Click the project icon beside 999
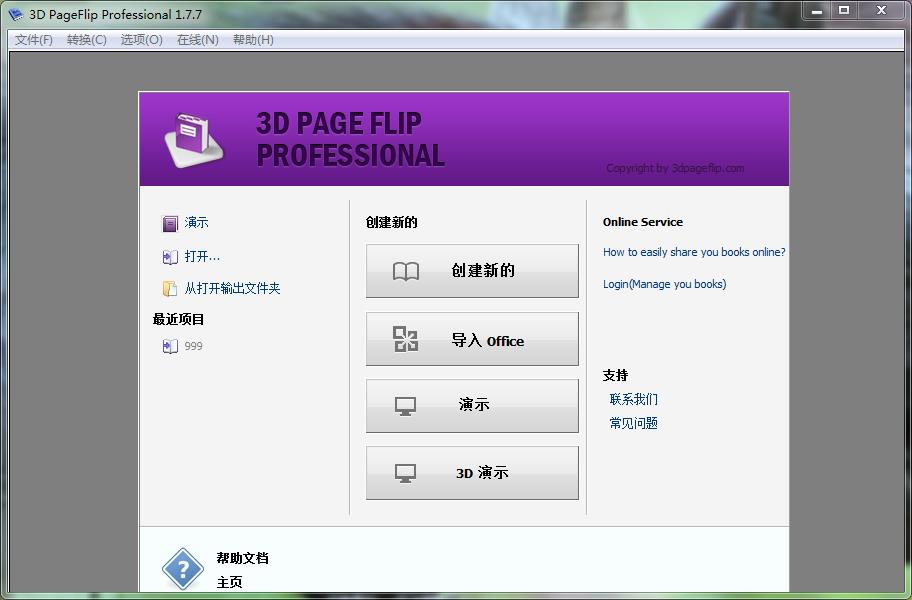 (170, 347)
